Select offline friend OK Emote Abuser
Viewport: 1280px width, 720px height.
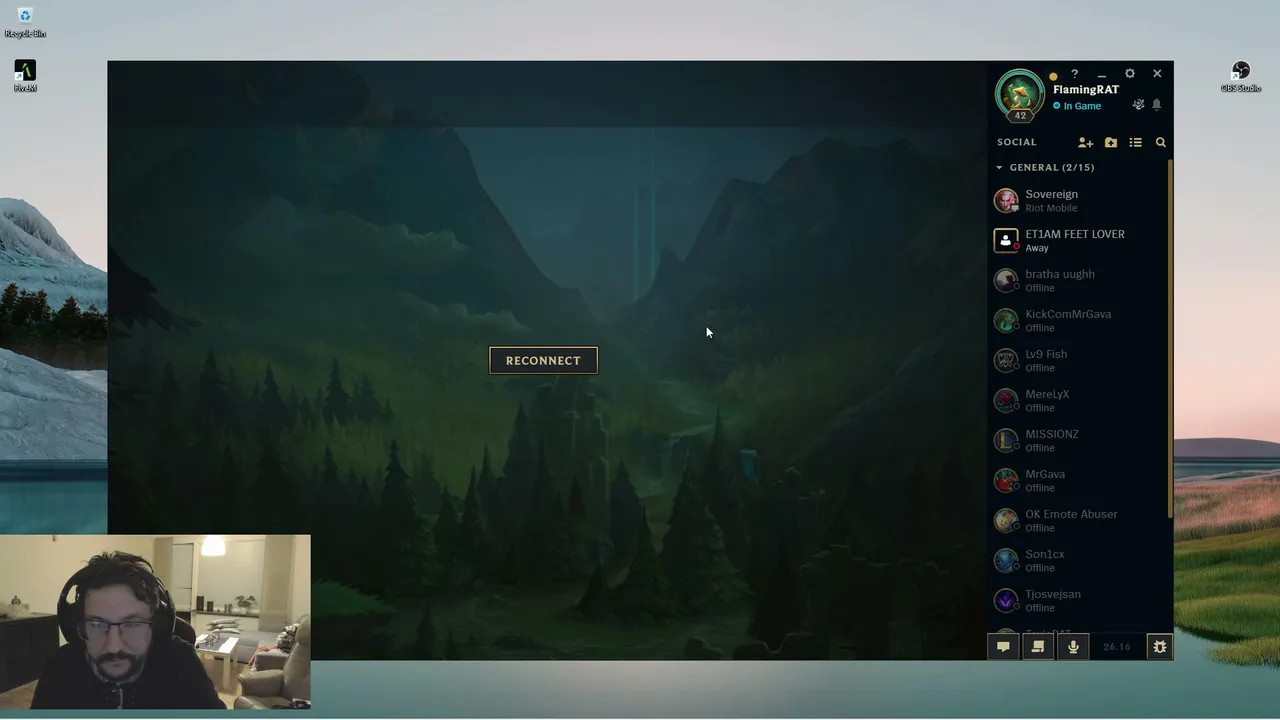(1078, 520)
